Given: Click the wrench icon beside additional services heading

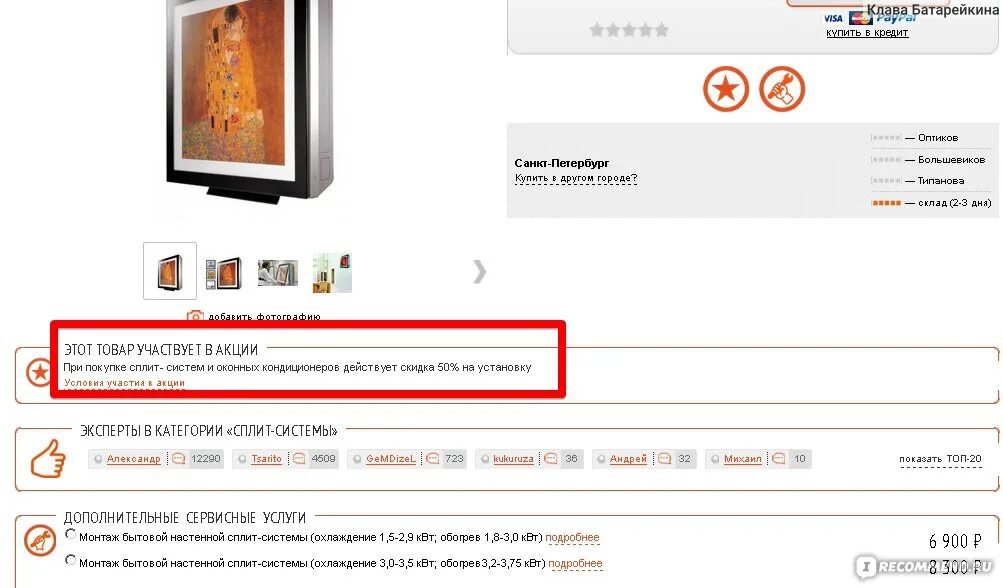Looking at the screenshot, I should pos(40,540).
